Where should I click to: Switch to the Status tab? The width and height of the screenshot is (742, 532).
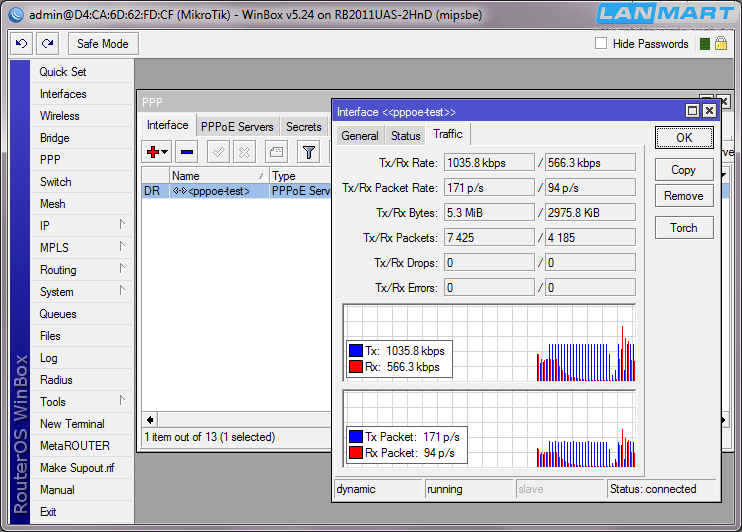coord(406,136)
